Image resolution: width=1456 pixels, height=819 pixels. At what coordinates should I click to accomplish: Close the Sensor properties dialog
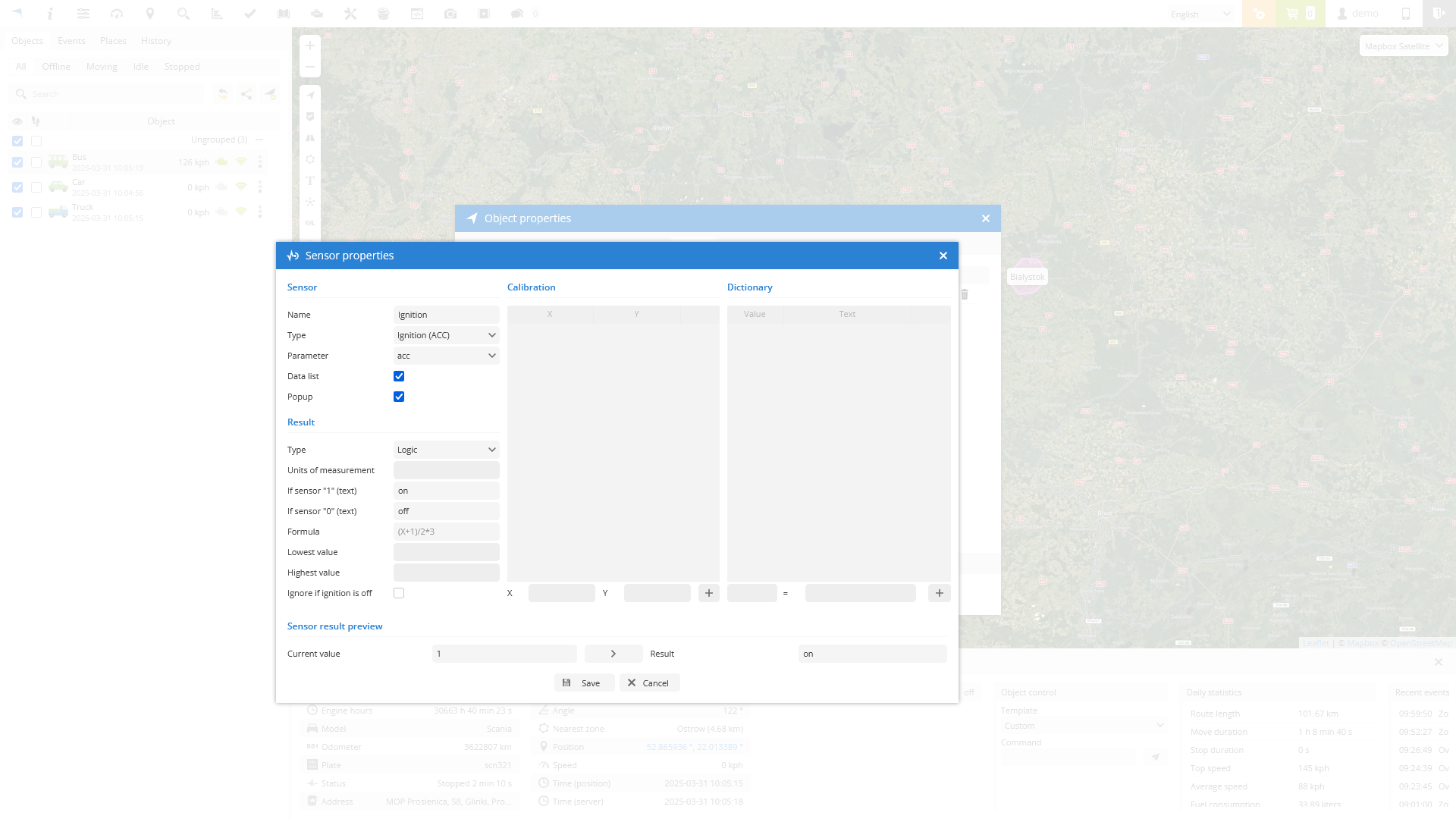pyautogui.click(x=943, y=256)
